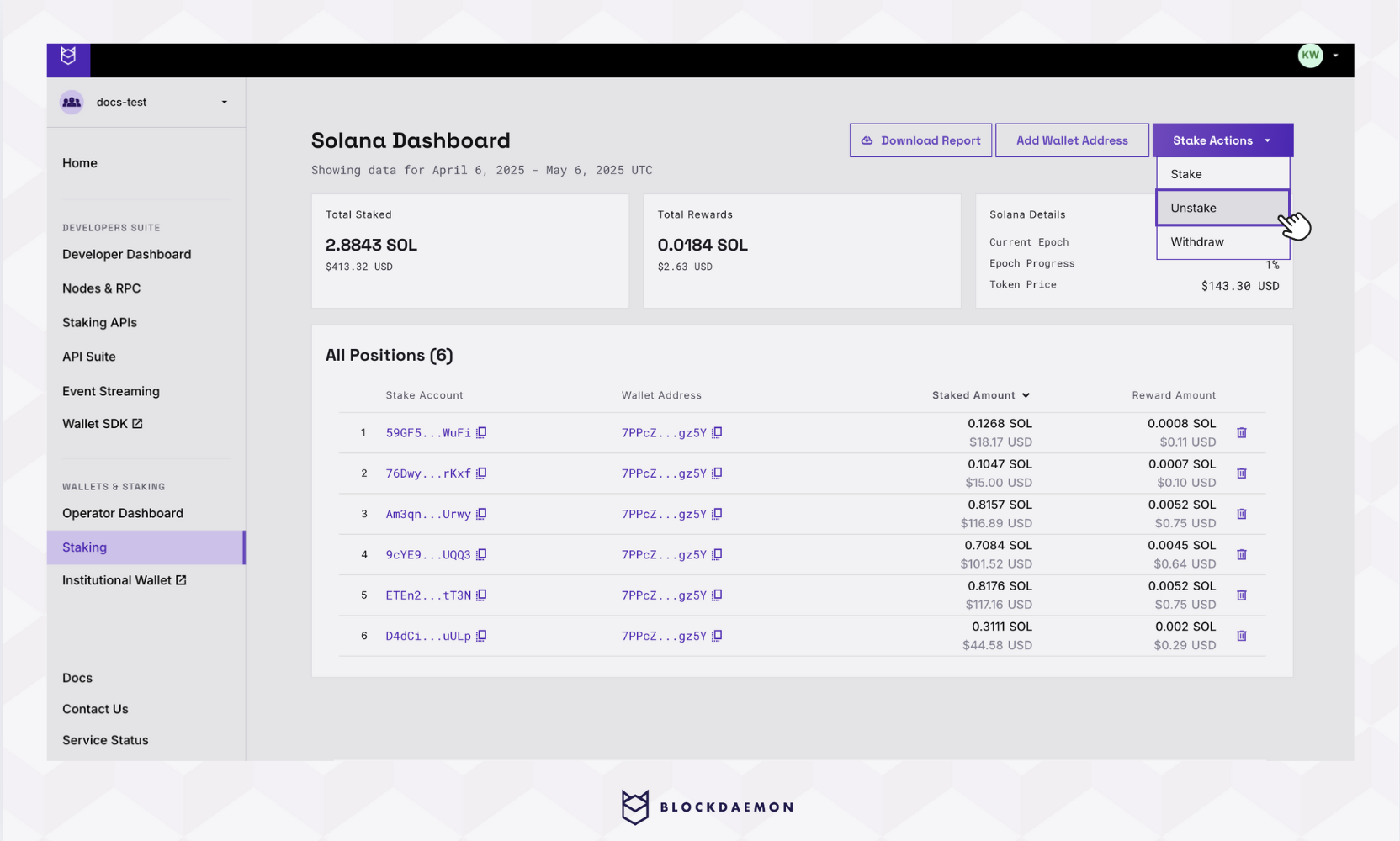The width and height of the screenshot is (1400, 841).
Task: Copy wallet address in row 6
Action: click(x=717, y=636)
